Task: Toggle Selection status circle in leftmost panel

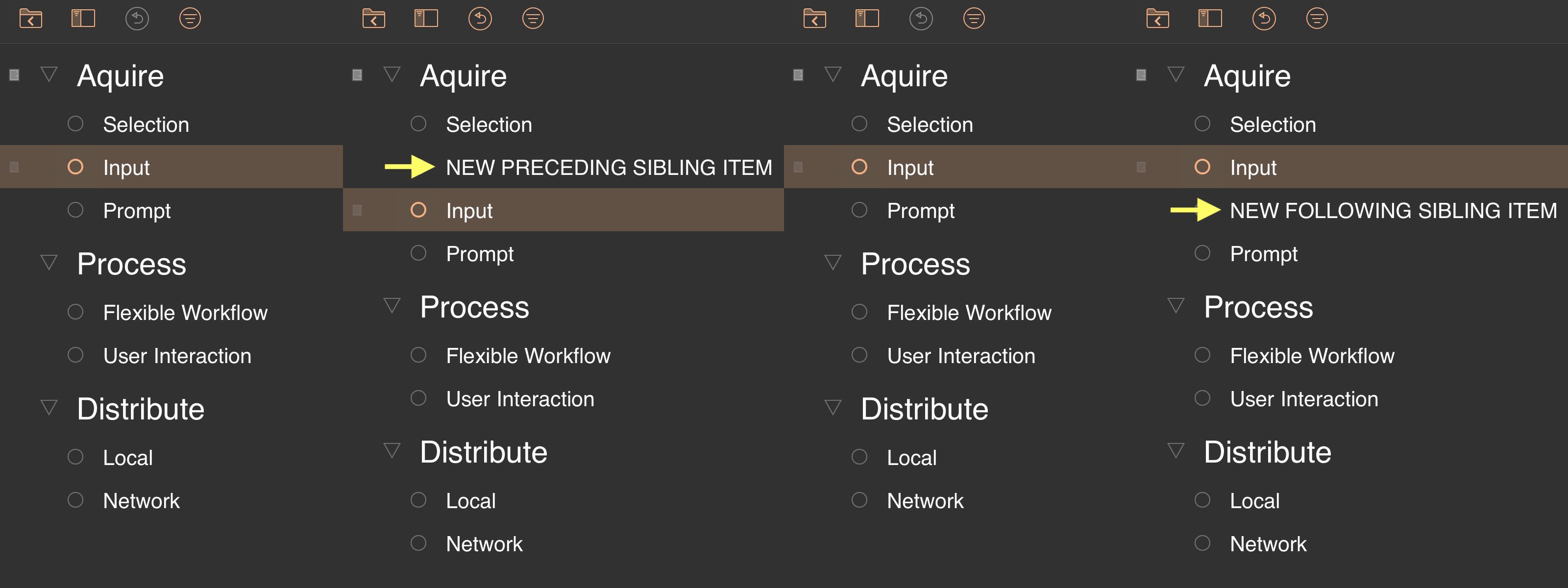Action: pos(75,123)
